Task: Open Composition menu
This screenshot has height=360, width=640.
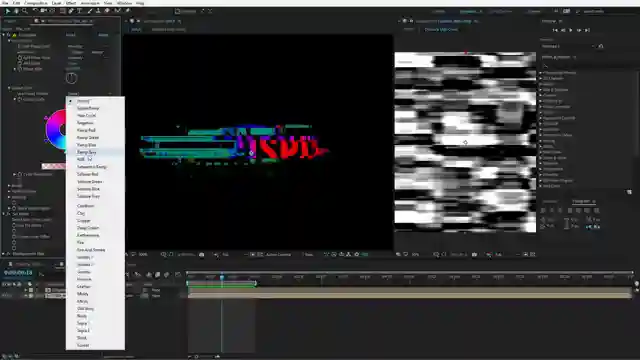Action: point(36,3)
